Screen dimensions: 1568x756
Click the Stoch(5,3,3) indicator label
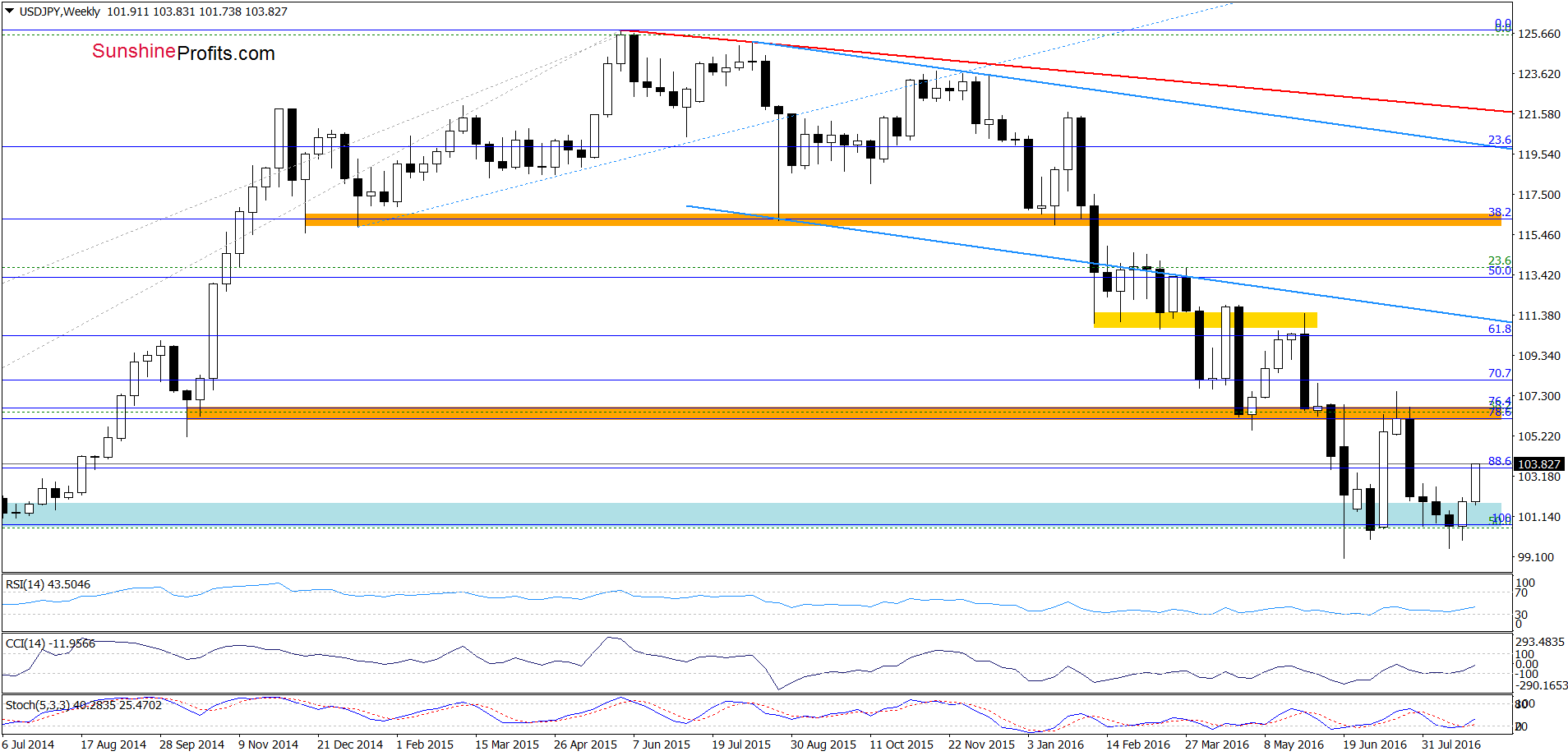pyautogui.click(x=83, y=705)
